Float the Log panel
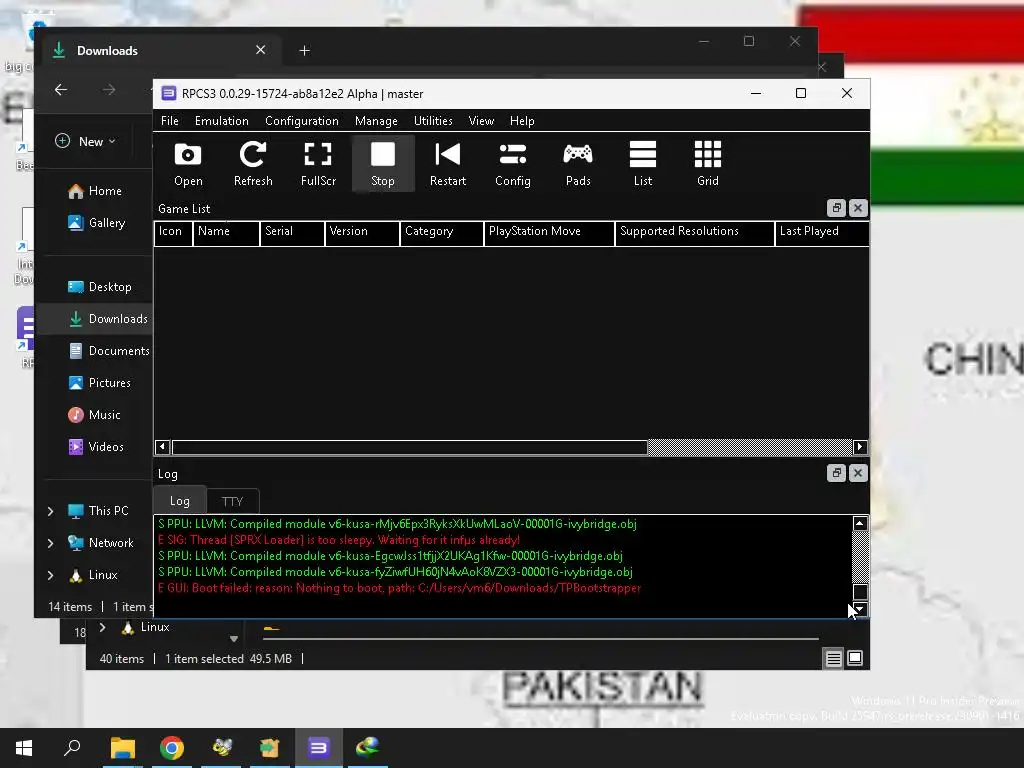The height and width of the screenshot is (768, 1024). (x=837, y=473)
